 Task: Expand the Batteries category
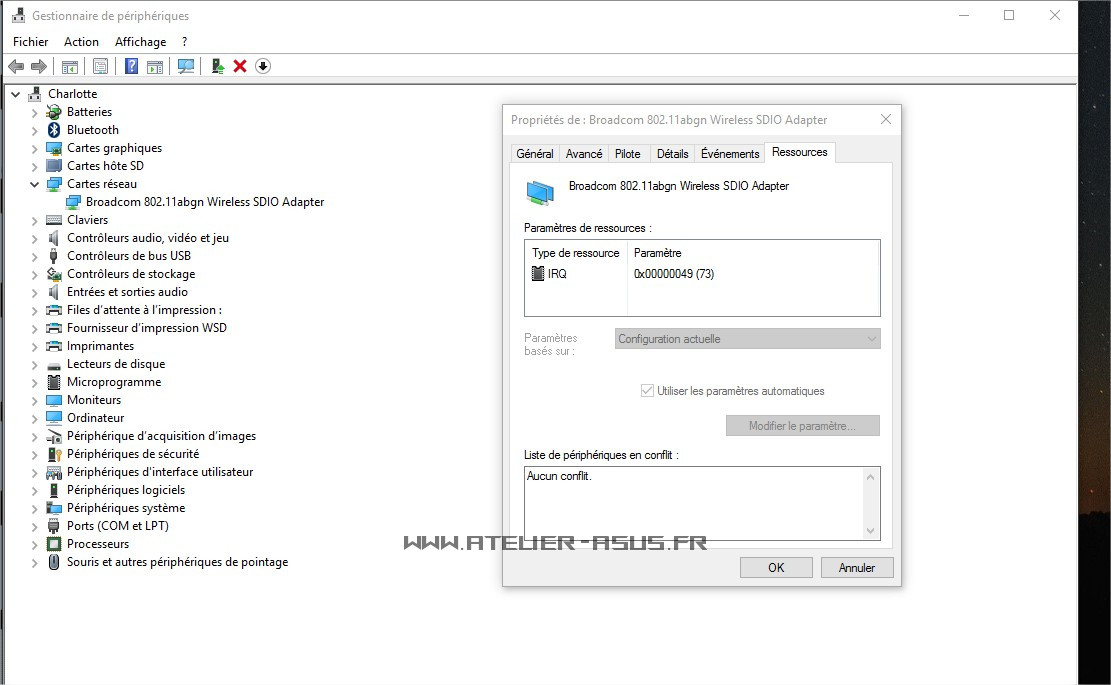click(x=34, y=112)
